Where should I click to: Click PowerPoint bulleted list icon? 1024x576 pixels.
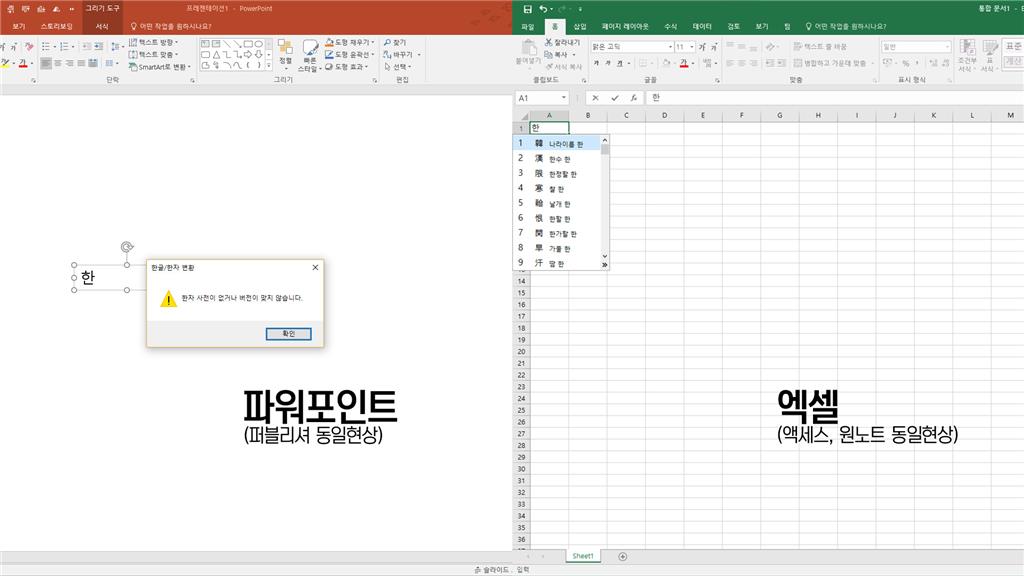[x=46, y=46]
